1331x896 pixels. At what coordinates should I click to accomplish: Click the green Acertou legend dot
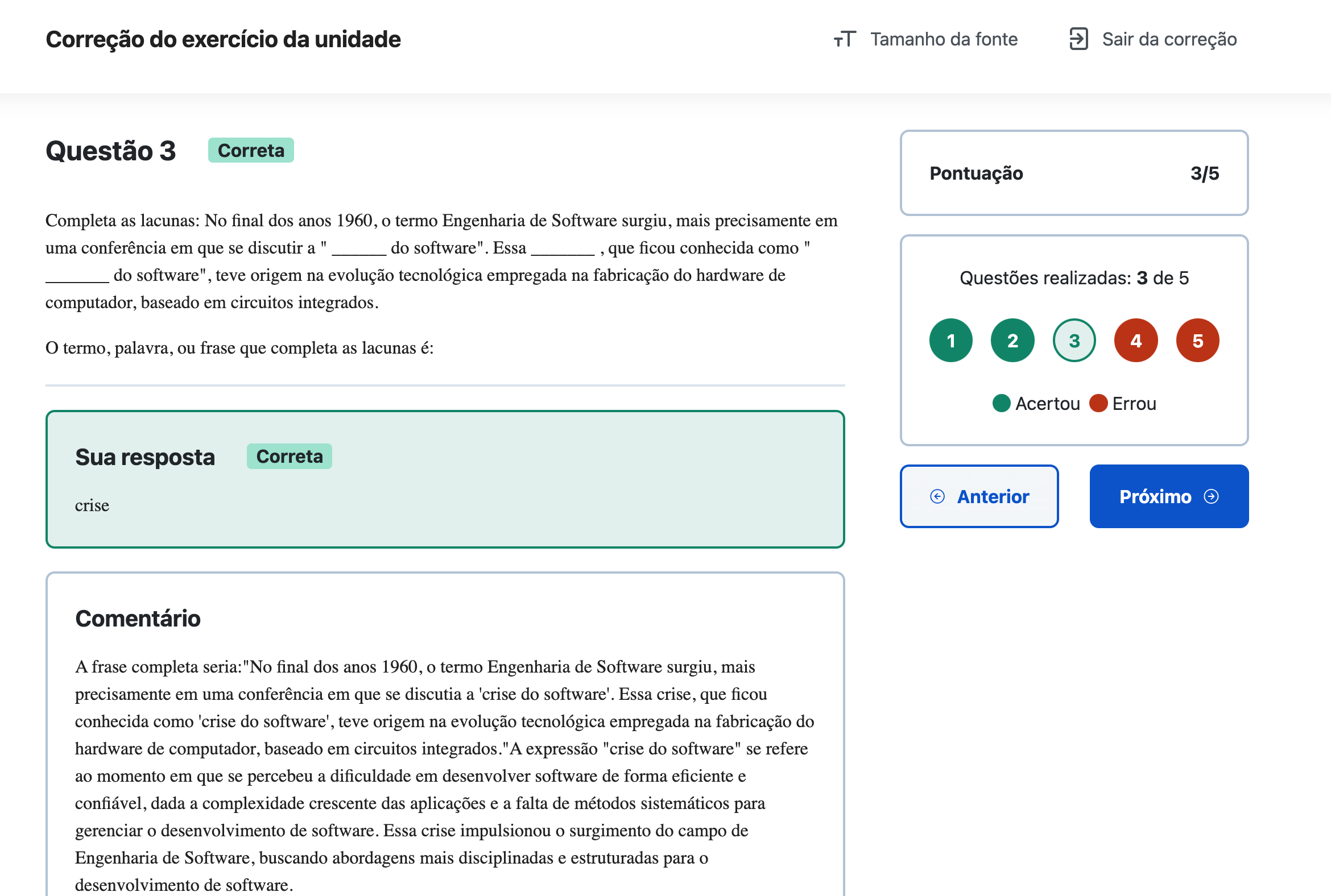(1001, 404)
